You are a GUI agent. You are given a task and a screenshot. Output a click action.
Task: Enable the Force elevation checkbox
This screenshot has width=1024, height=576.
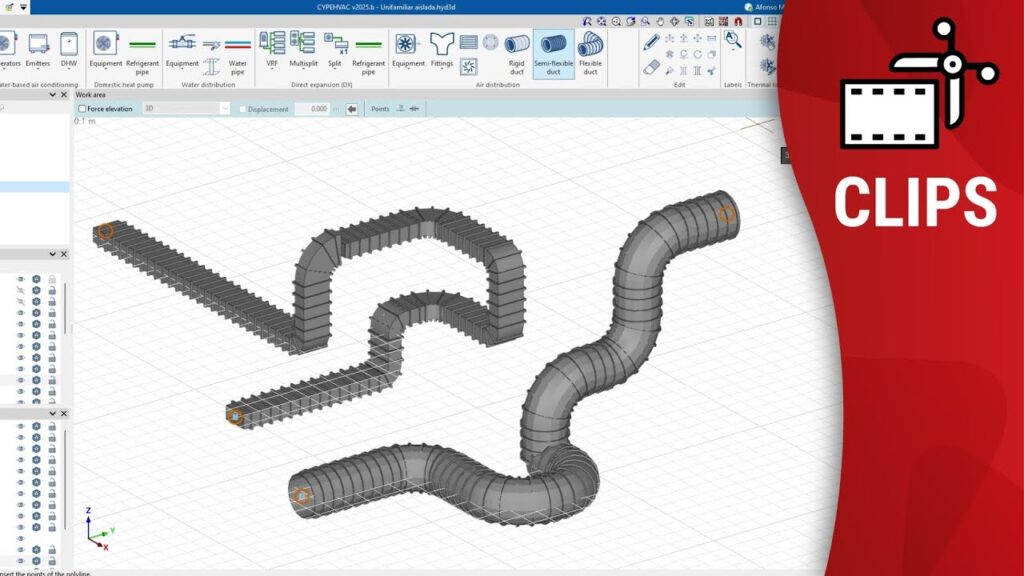click(82, 109)
